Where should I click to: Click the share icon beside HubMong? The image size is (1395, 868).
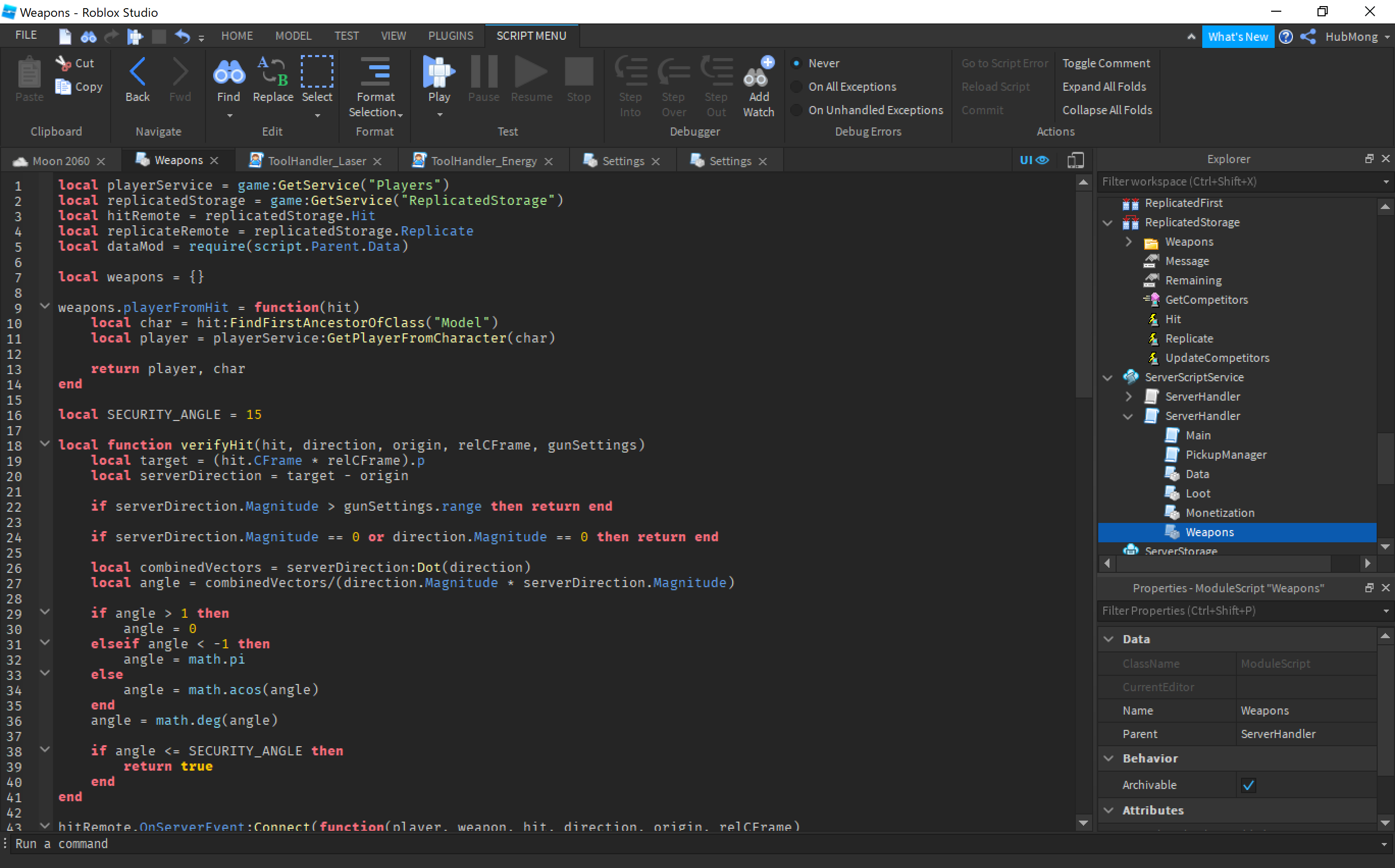[1308, 37]
